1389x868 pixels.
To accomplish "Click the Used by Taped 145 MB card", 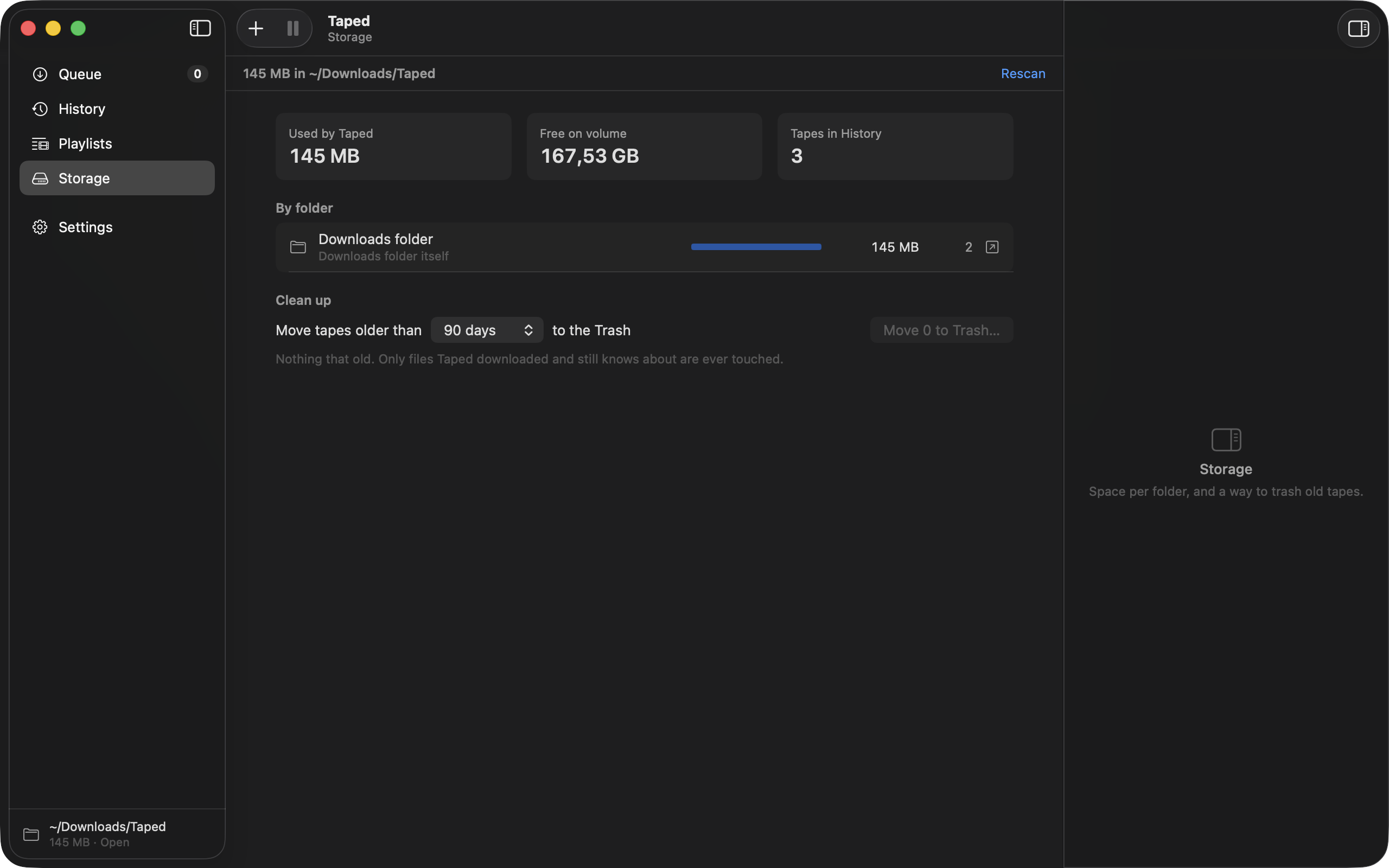I will click(x=393, y=146).
